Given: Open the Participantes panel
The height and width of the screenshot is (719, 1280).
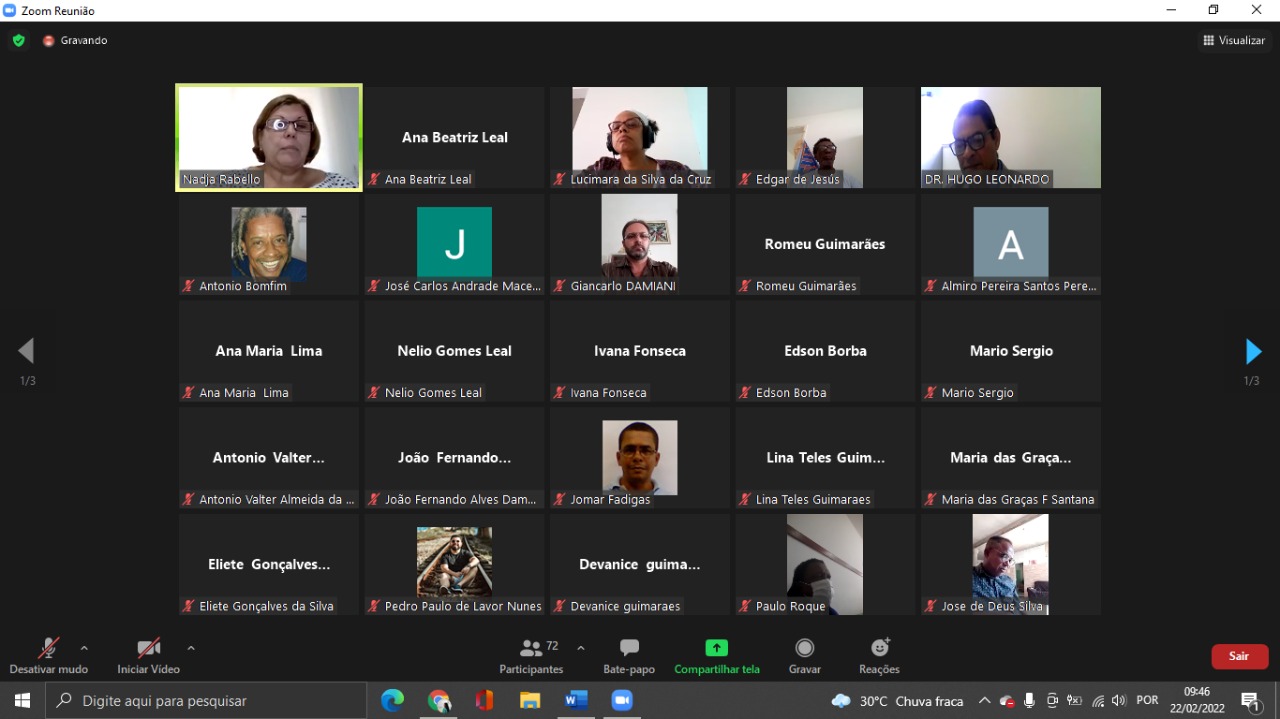Looking at the screenshot, I should (x=531, y=655).
